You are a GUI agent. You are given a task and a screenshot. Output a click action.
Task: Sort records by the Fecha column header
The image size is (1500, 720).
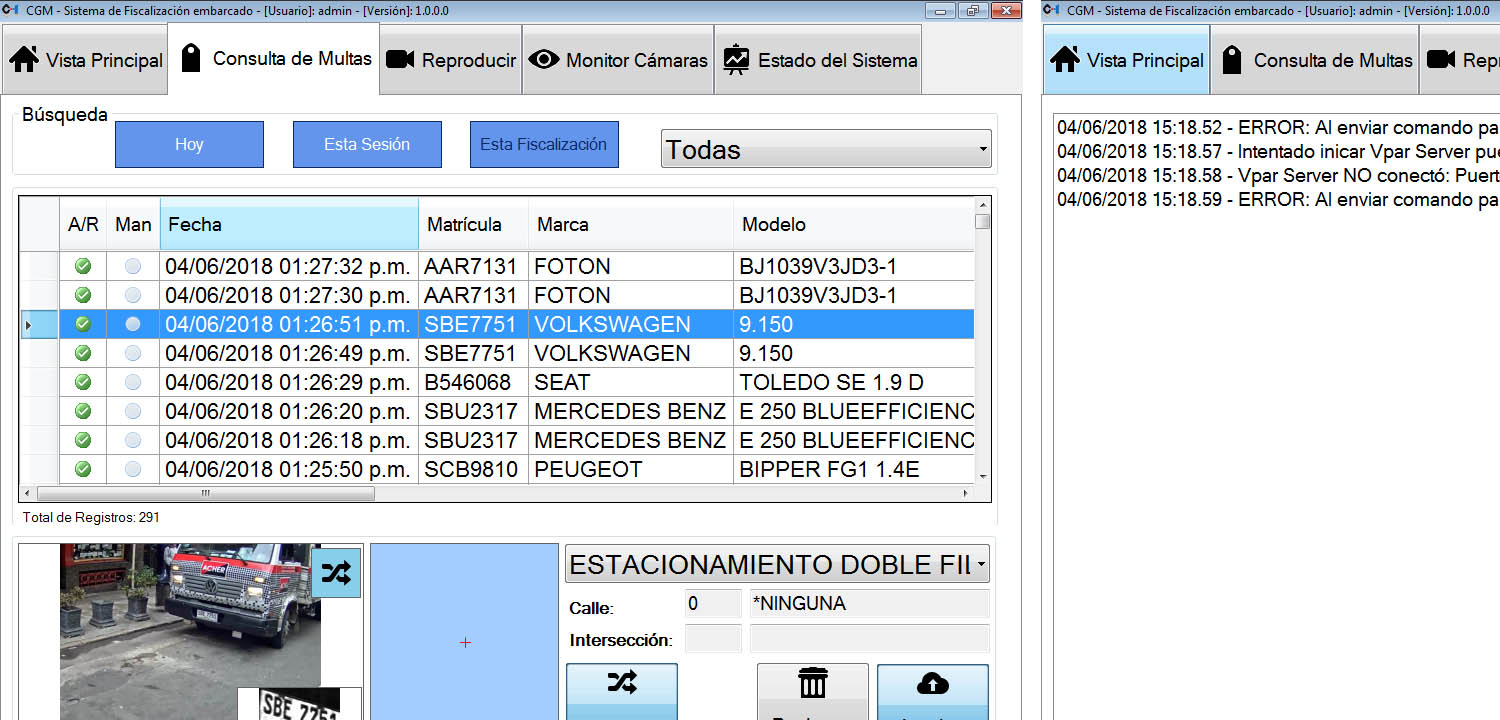coord(289,225)
